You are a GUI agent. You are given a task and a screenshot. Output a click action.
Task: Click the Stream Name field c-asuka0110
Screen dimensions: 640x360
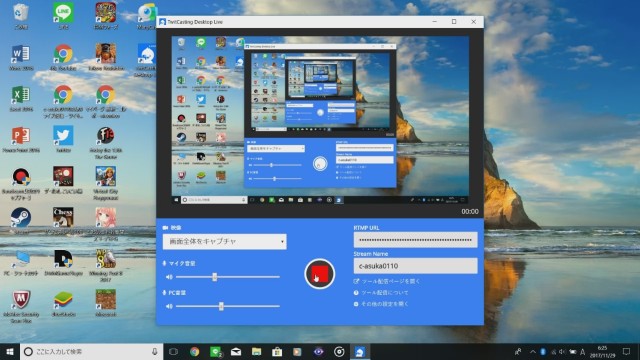[x=416, y=266]
